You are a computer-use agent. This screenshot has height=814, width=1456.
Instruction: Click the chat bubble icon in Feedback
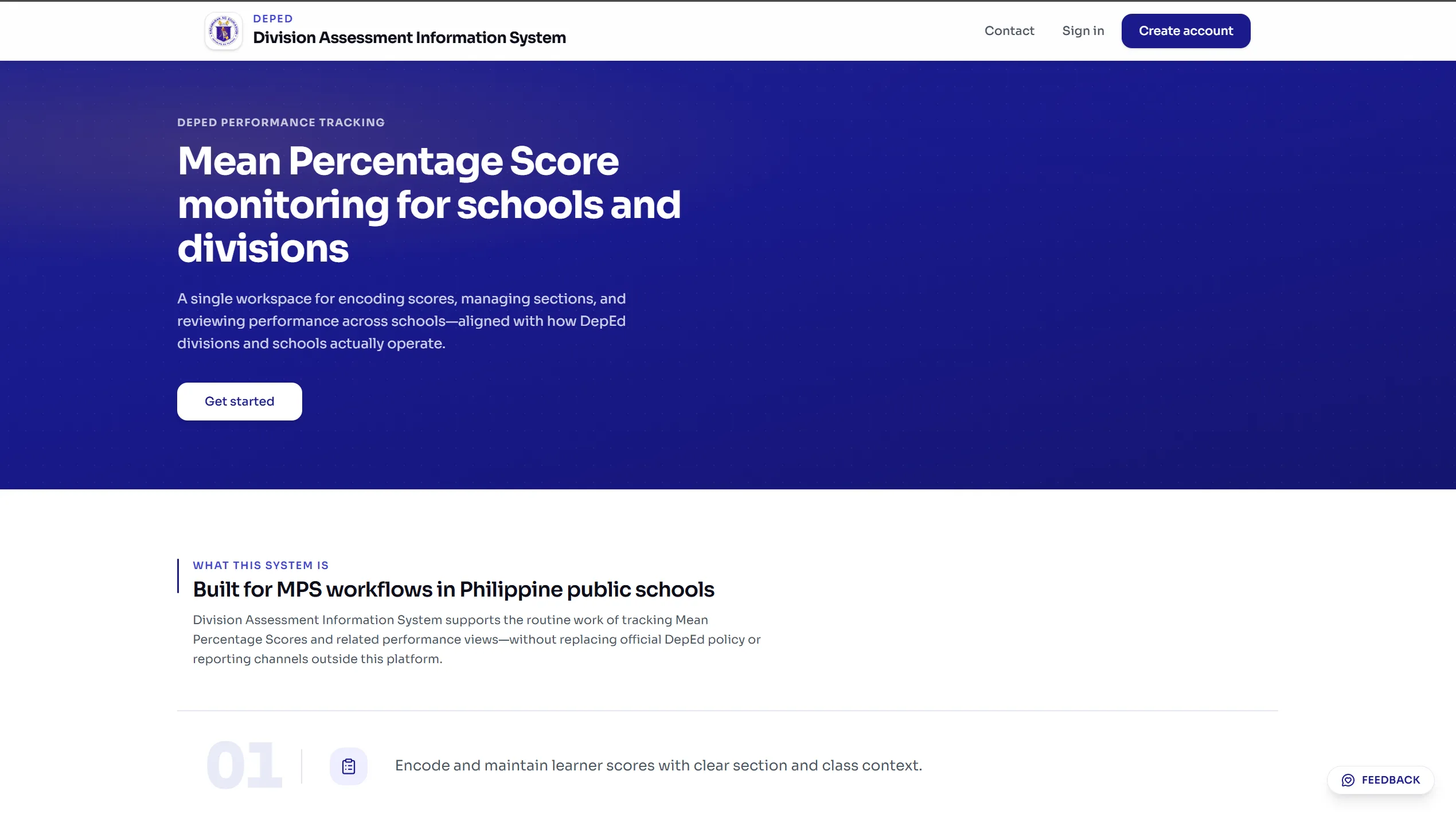1348,780
